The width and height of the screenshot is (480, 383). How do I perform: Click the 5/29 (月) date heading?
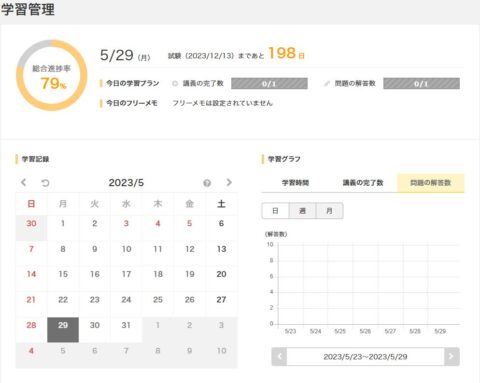(x=125, y=55)
